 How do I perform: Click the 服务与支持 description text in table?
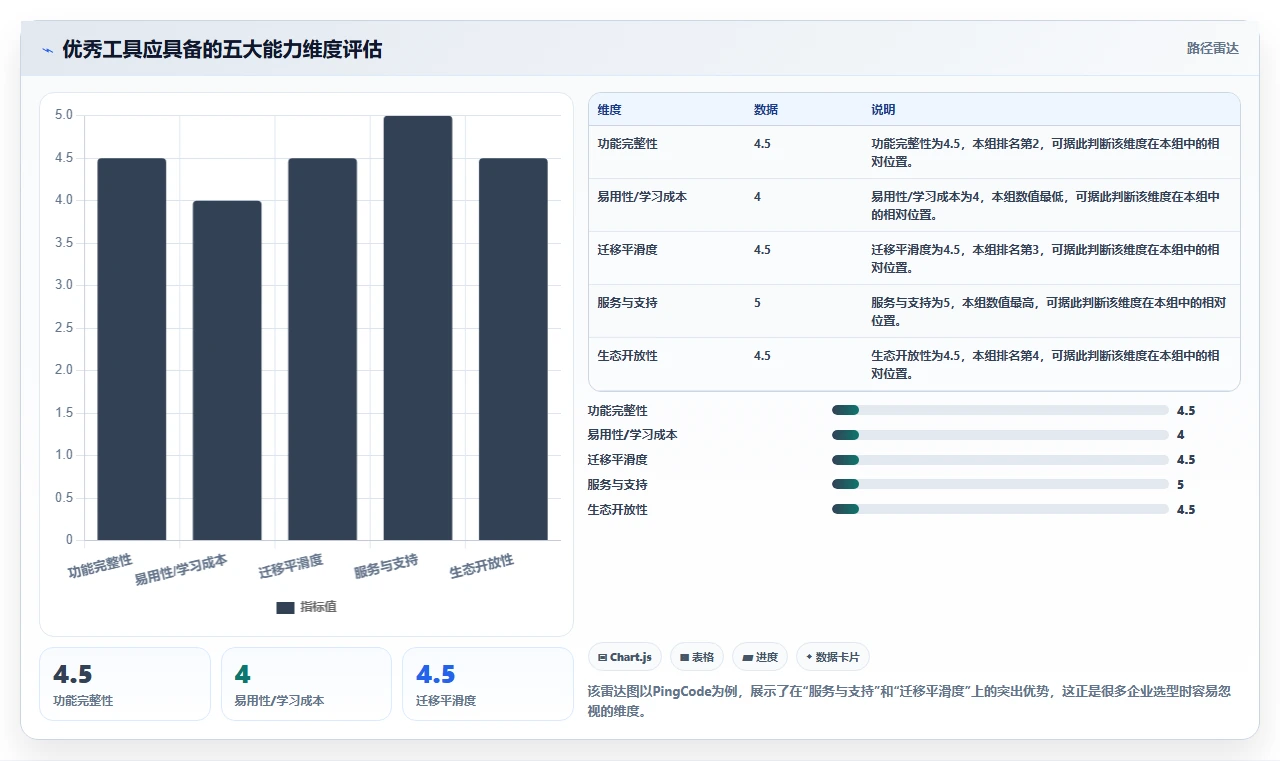coord(1048,311)
